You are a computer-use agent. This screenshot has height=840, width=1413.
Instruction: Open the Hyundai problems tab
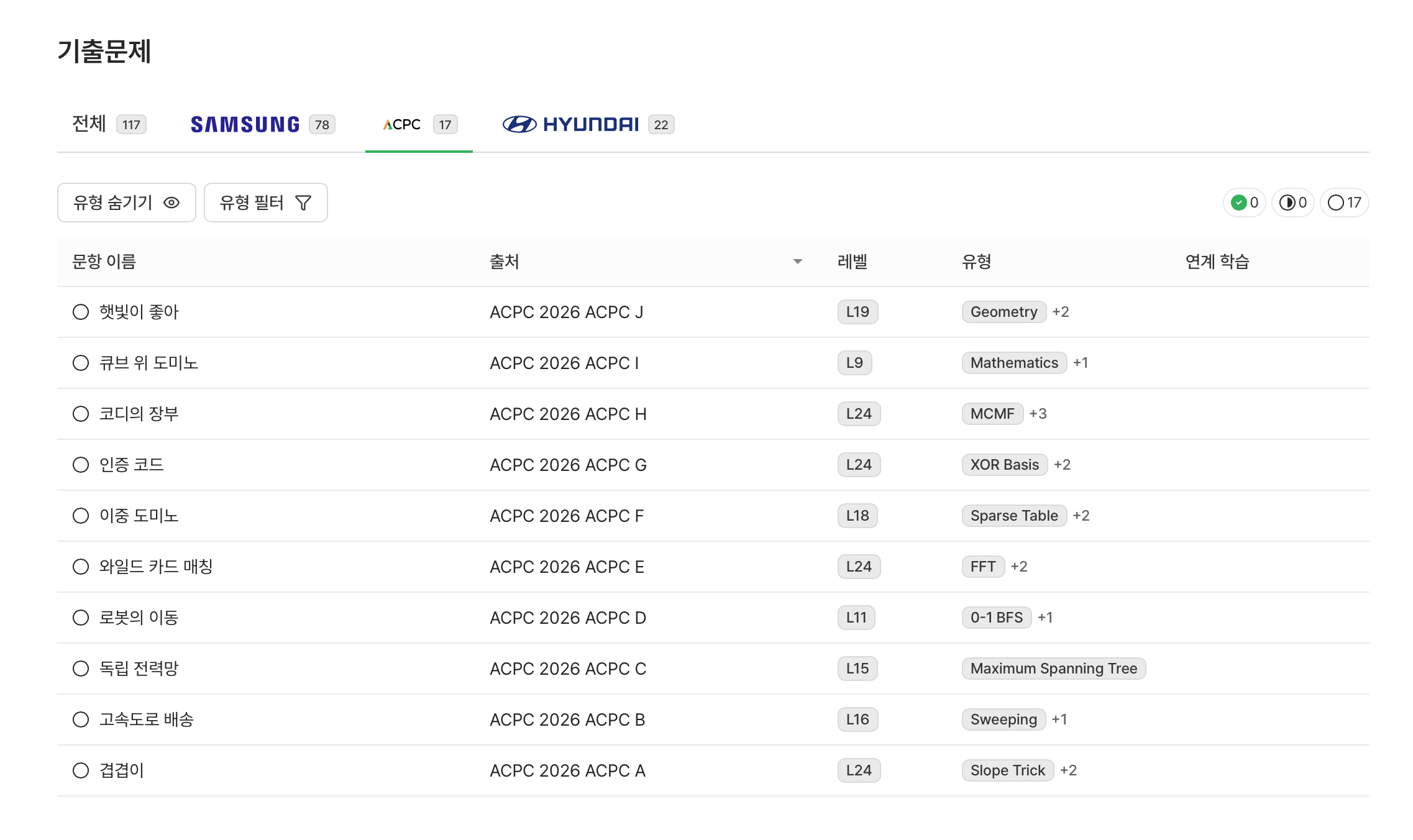[x=588, y=124]
